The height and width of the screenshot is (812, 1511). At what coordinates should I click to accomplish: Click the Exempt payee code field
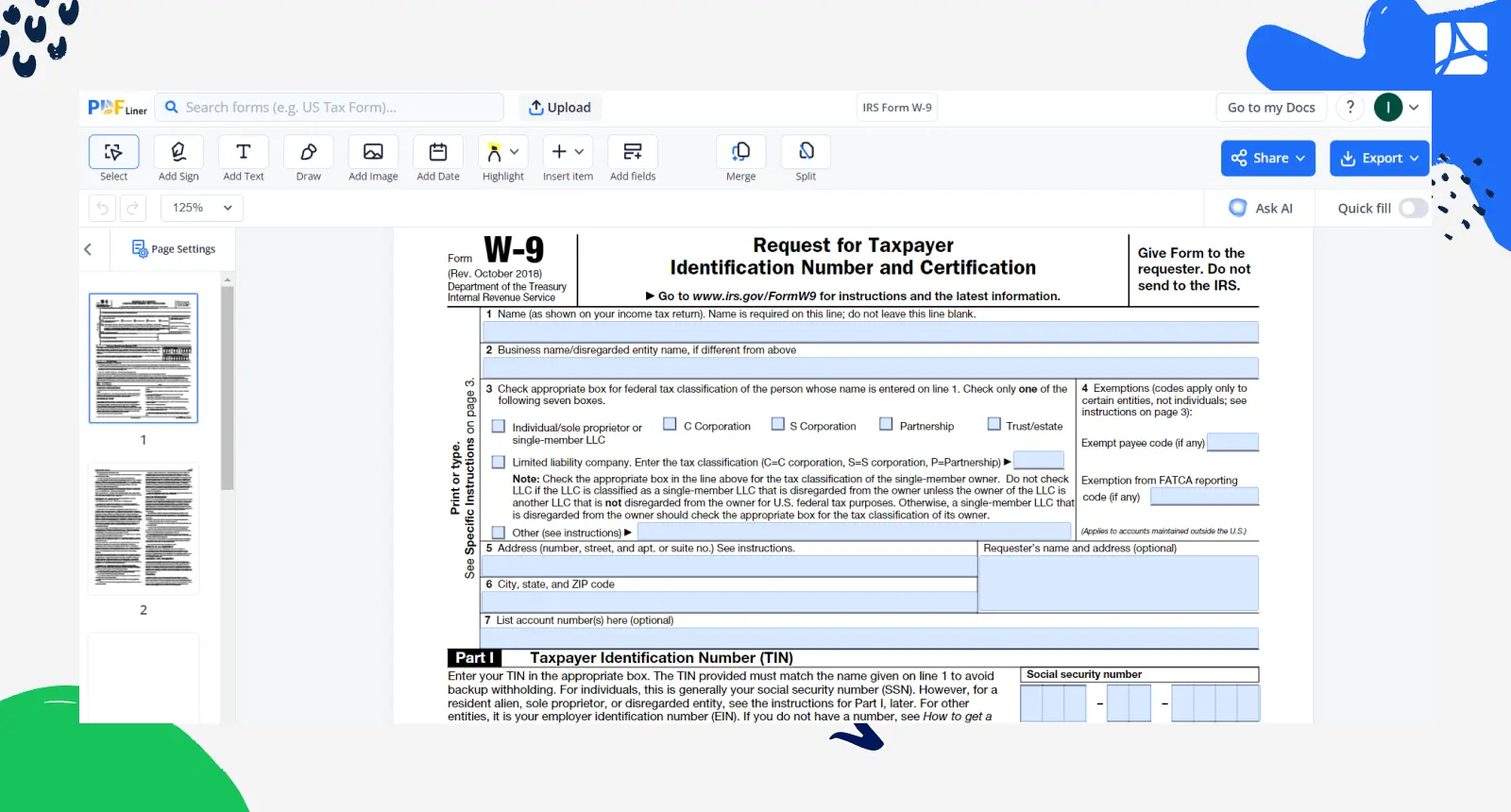tap(1233, 442)
